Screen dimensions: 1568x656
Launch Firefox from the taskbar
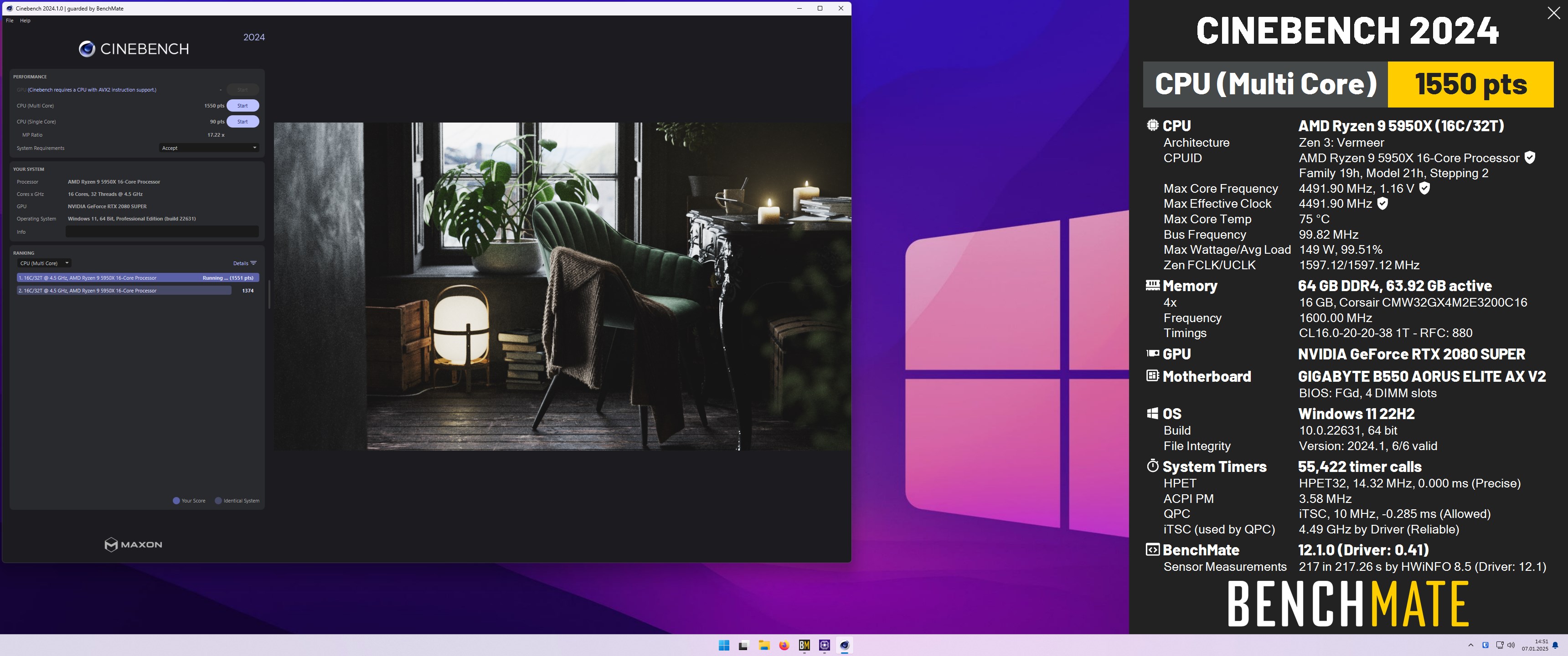pyautogui.click(x=784, y=646)
